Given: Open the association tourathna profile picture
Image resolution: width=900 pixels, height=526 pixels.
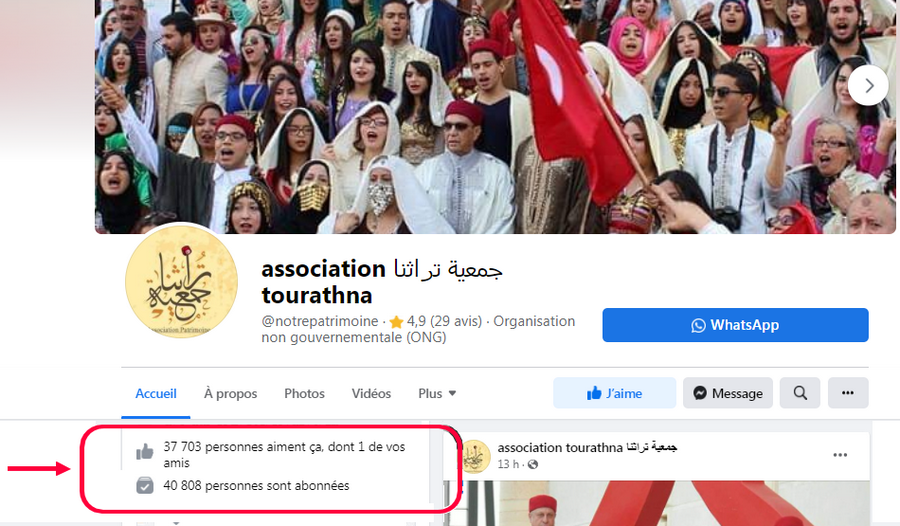Looking at the screenshot, I should pos(181,281).
